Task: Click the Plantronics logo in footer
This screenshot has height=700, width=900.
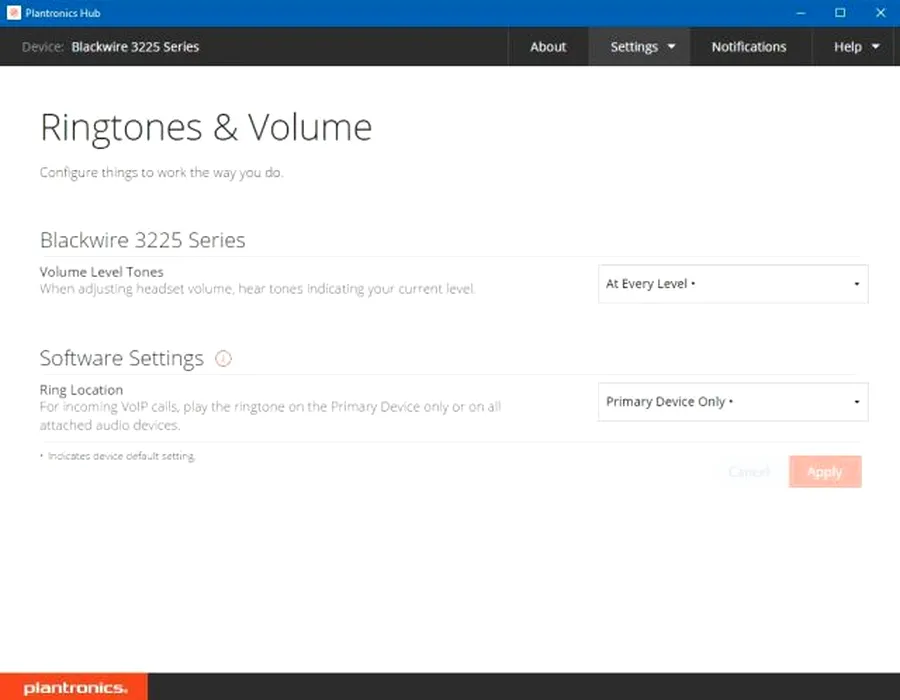Action: click(74, 687)
